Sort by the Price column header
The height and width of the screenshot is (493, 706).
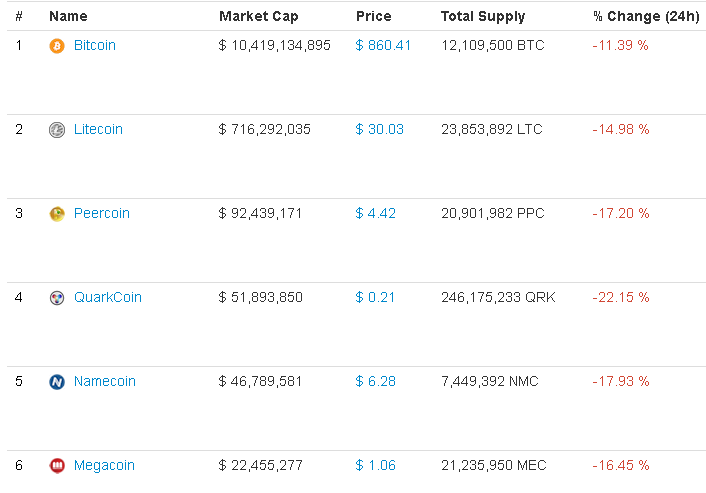pos(373,17)
